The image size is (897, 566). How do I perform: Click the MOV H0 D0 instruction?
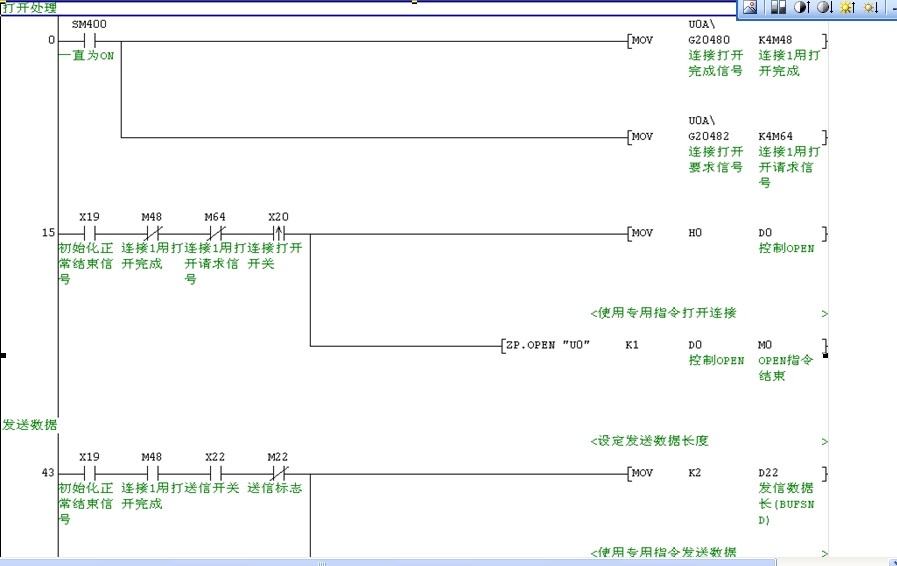point(641,233)
